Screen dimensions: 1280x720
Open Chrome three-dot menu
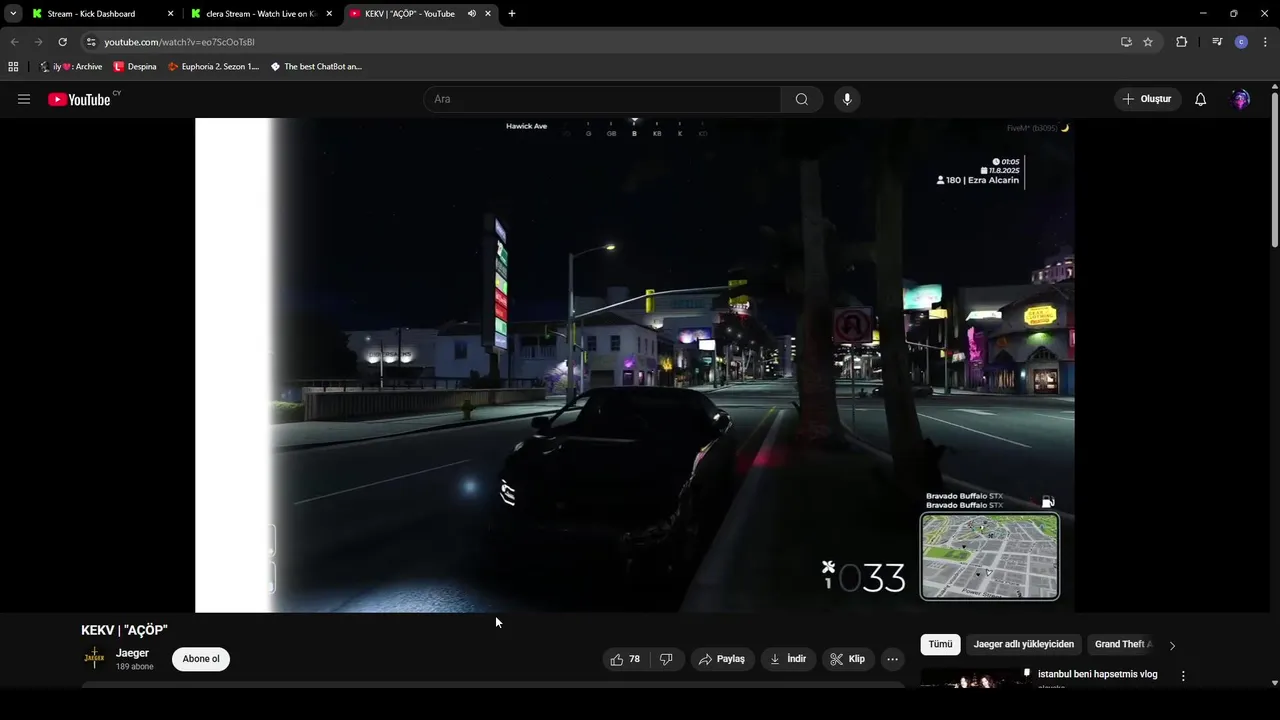[1264, 42]
